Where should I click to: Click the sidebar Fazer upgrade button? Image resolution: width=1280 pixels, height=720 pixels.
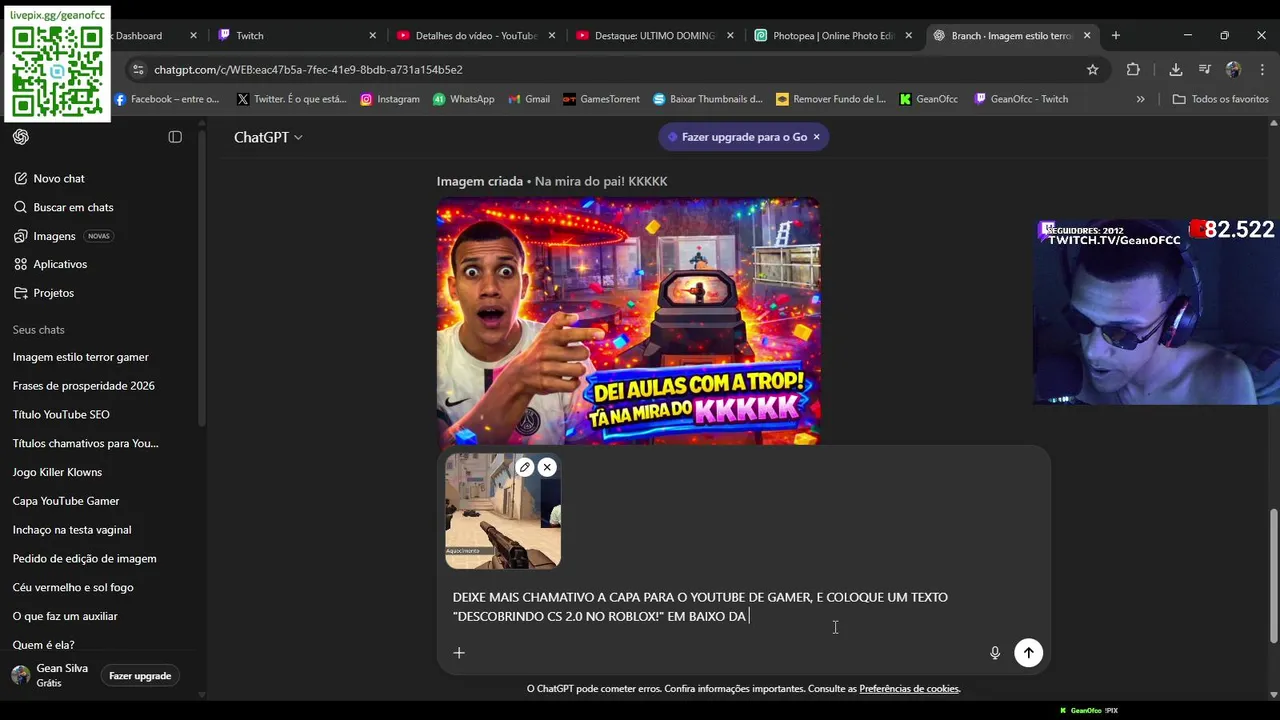pyautogui.click(x=140, y=676)
